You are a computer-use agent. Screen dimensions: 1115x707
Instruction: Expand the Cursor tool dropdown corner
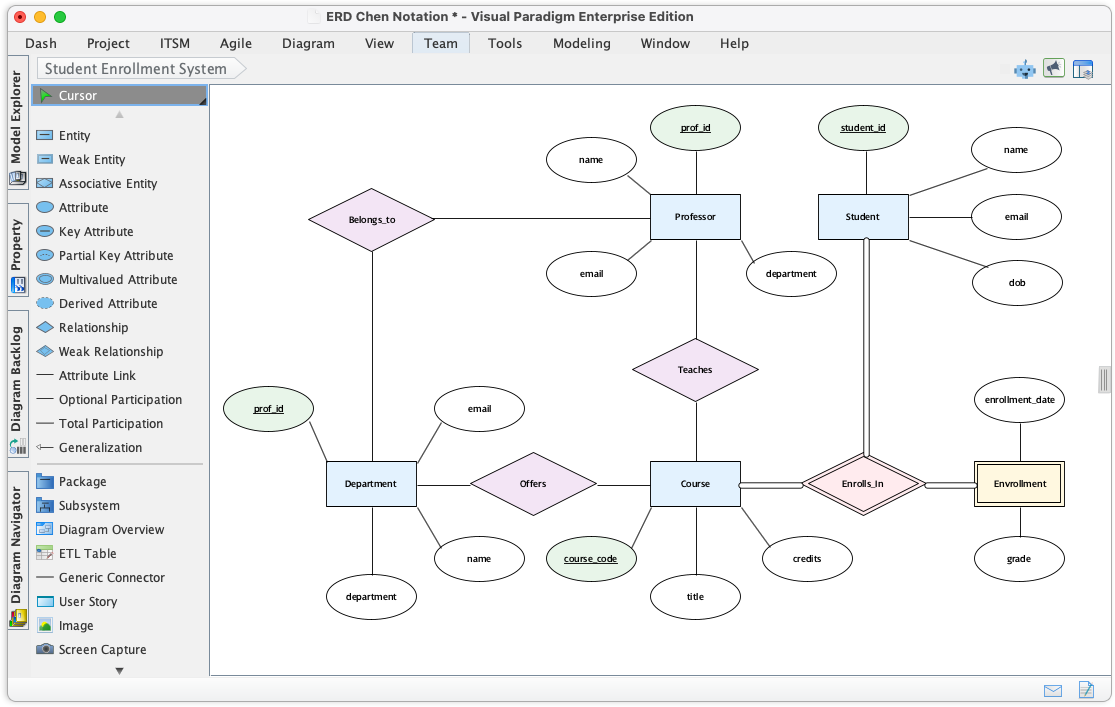[x=203, y=102]
